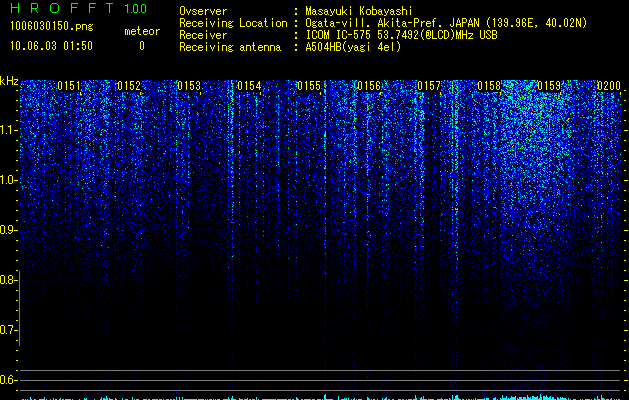Click the 0156 time marker

(369, 86)
